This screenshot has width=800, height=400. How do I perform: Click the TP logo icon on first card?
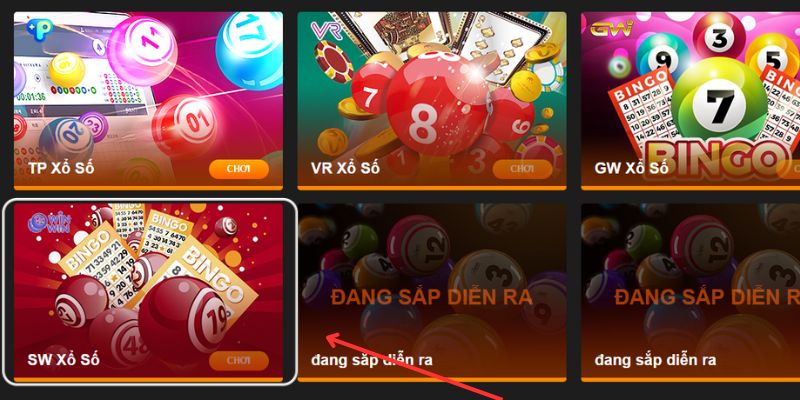[39, 30]
